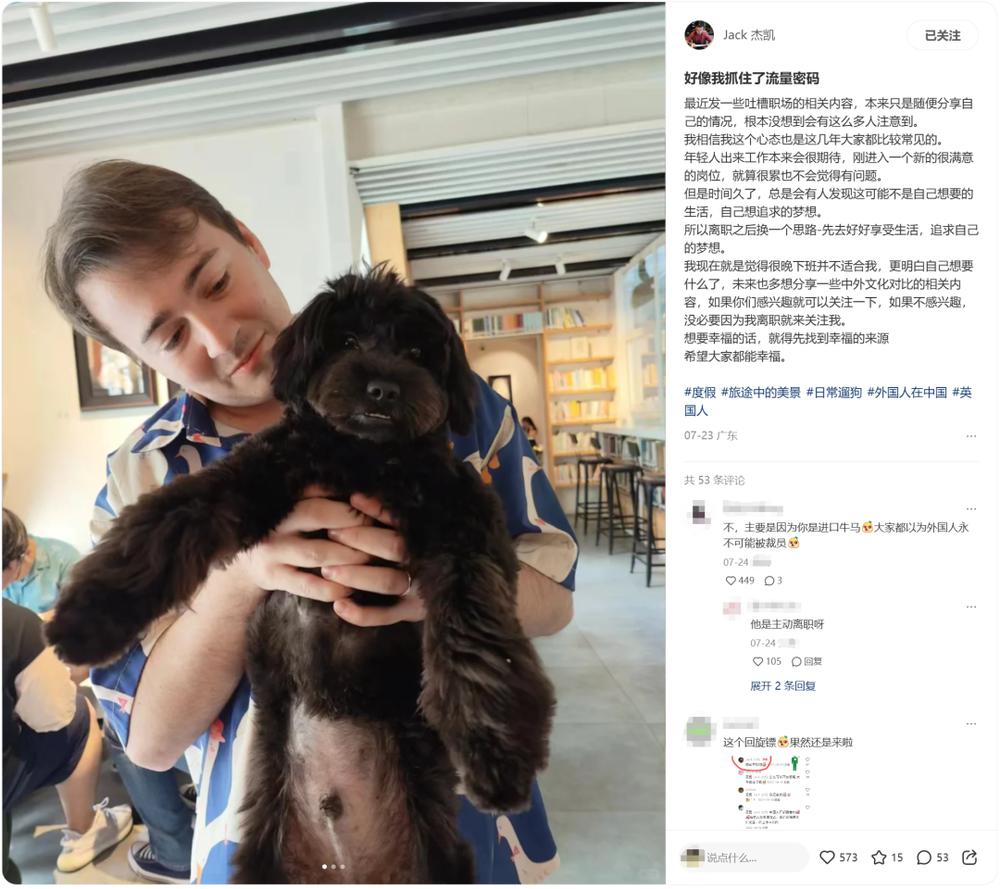The width and height of the screenshot is (1000, 889).
Task: Open the #日常遛狗 hashtag
Action: [834, 393]
